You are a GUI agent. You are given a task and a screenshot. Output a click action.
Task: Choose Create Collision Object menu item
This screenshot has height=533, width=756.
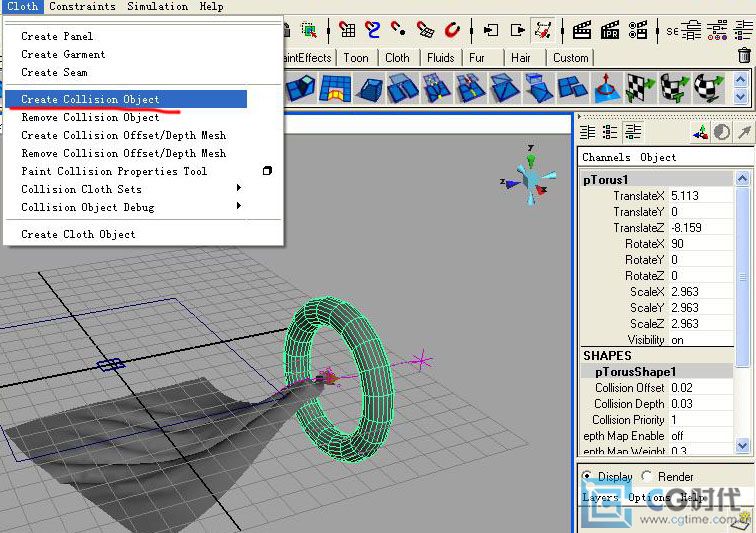(126, 99)
